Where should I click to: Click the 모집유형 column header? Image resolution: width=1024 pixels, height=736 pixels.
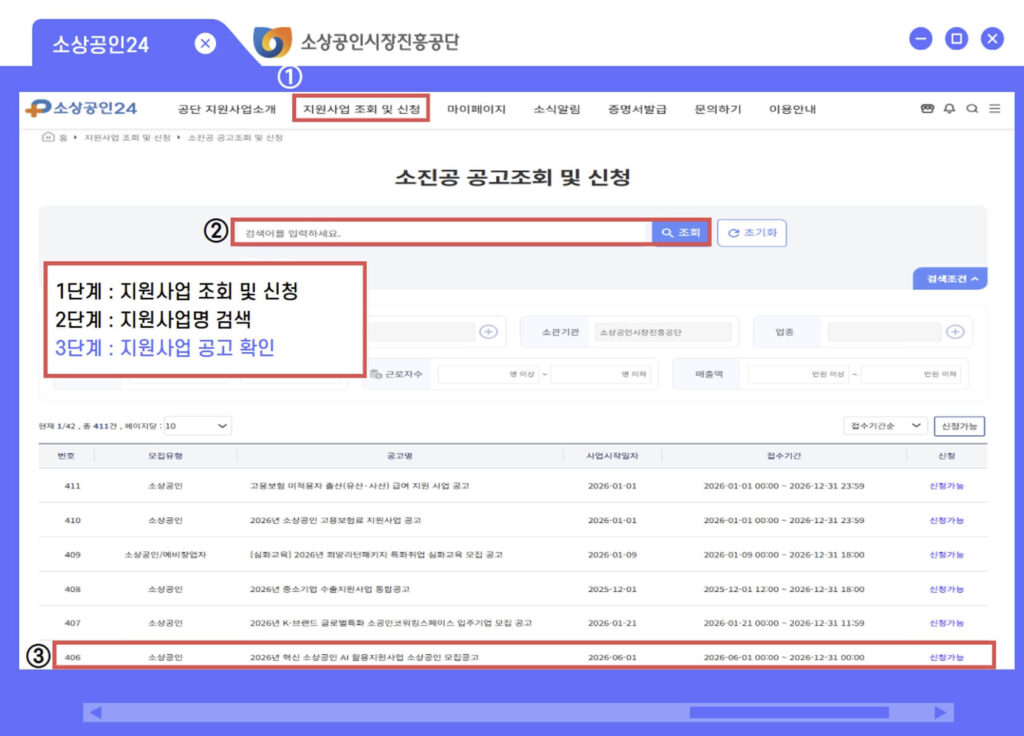[x=165, y=456]
